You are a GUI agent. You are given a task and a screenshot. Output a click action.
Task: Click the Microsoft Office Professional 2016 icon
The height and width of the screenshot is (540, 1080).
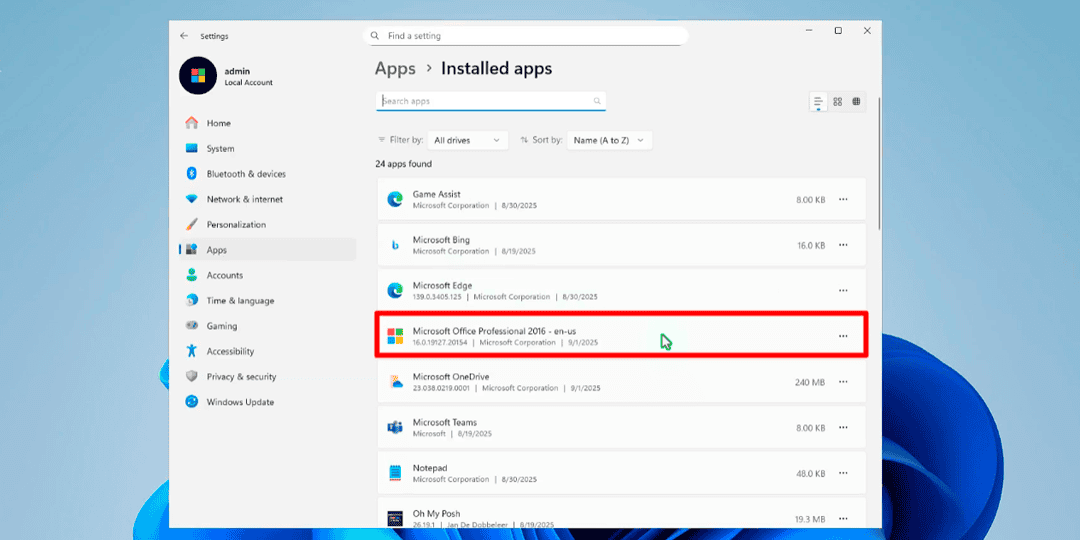point(395,336)
